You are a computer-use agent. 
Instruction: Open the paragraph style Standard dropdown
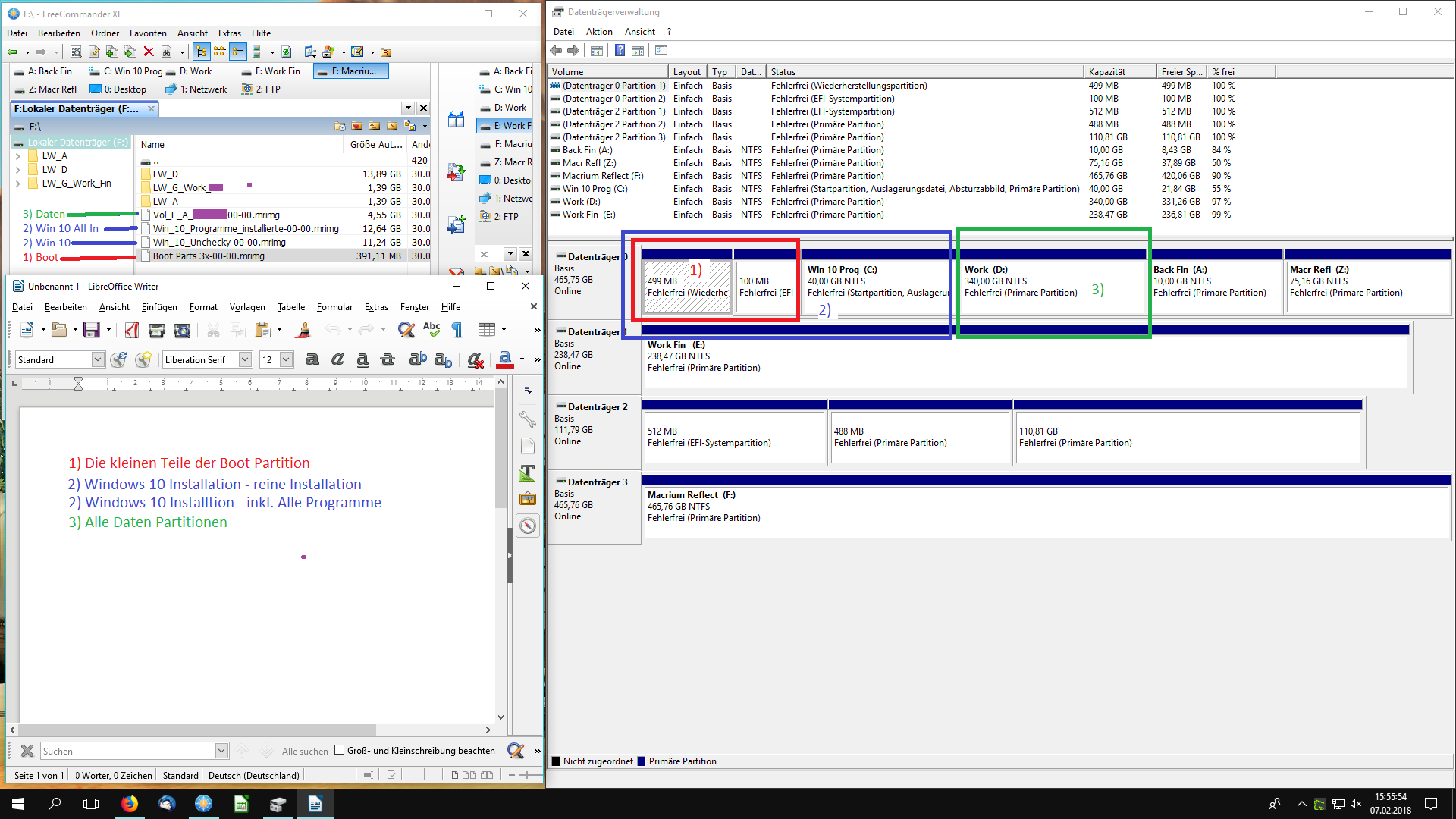(x=98, y=359)
